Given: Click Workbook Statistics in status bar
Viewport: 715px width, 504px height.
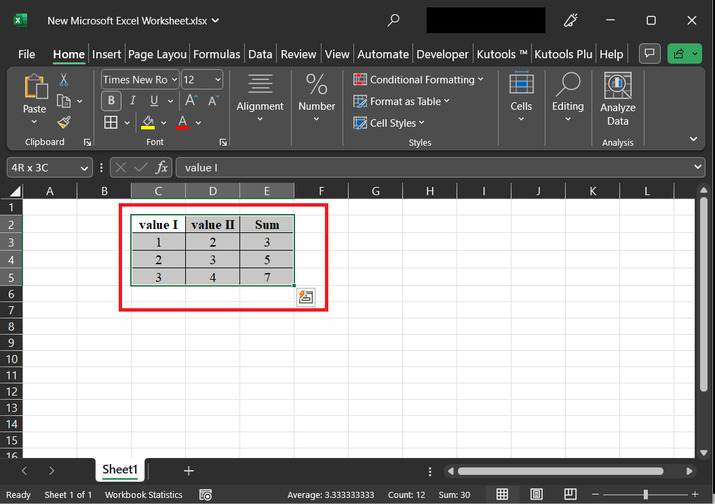Looking at the screenshot, I should (144, 495).
